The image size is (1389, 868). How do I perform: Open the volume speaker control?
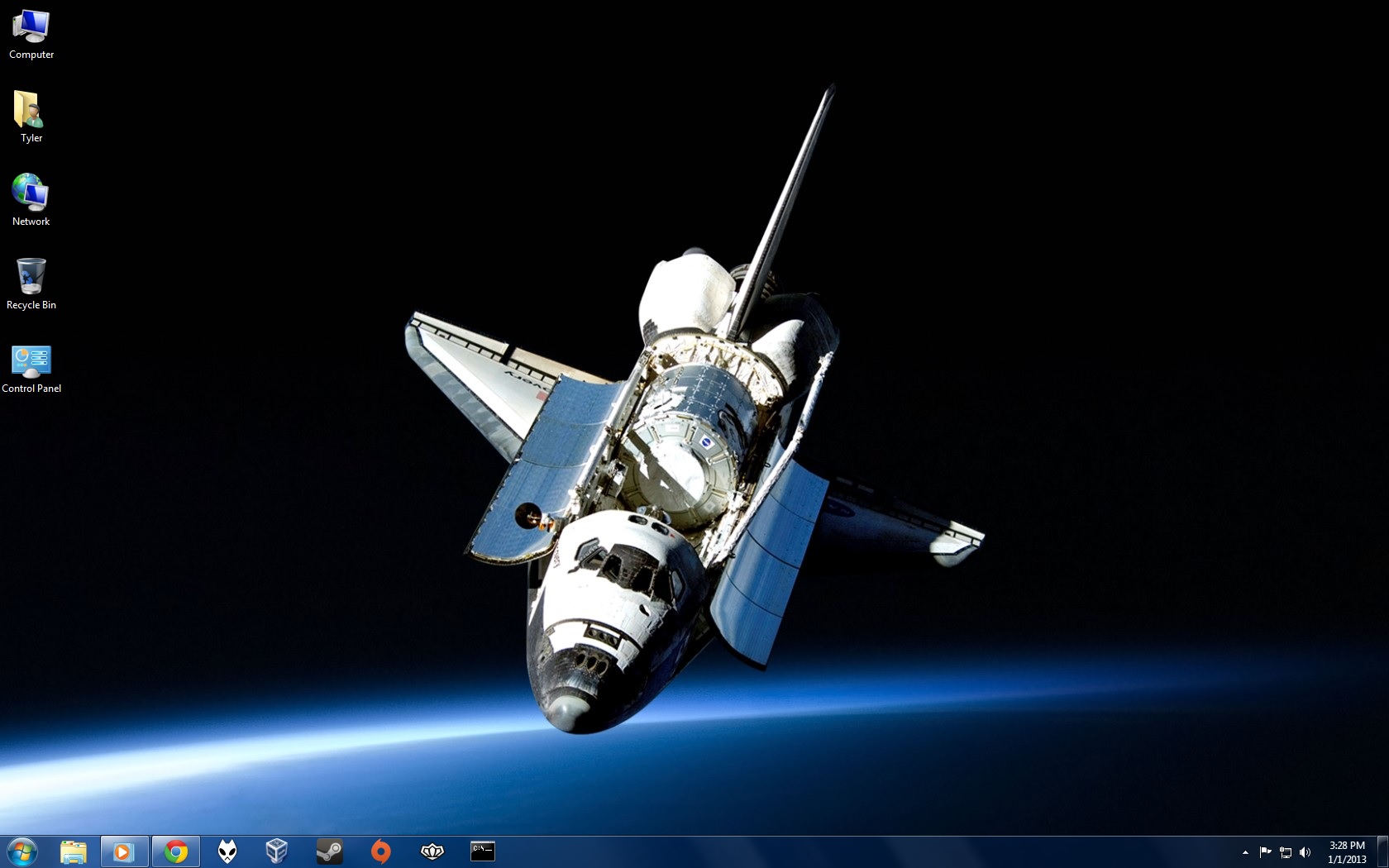click(1305, 852)
